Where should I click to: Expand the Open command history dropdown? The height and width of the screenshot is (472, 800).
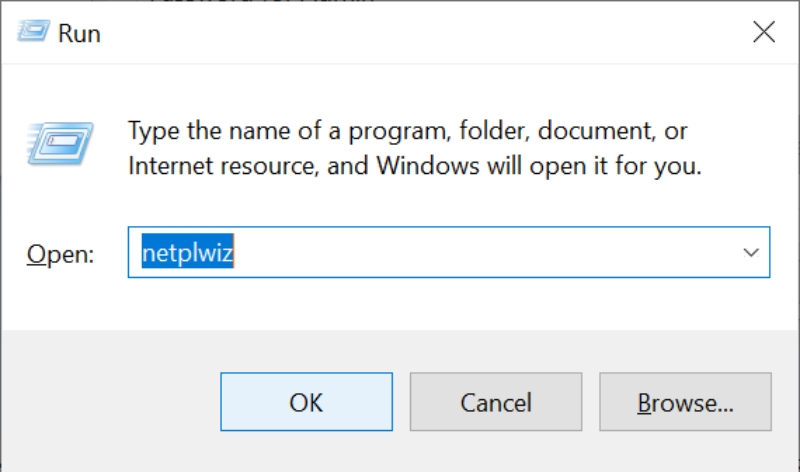752,253
